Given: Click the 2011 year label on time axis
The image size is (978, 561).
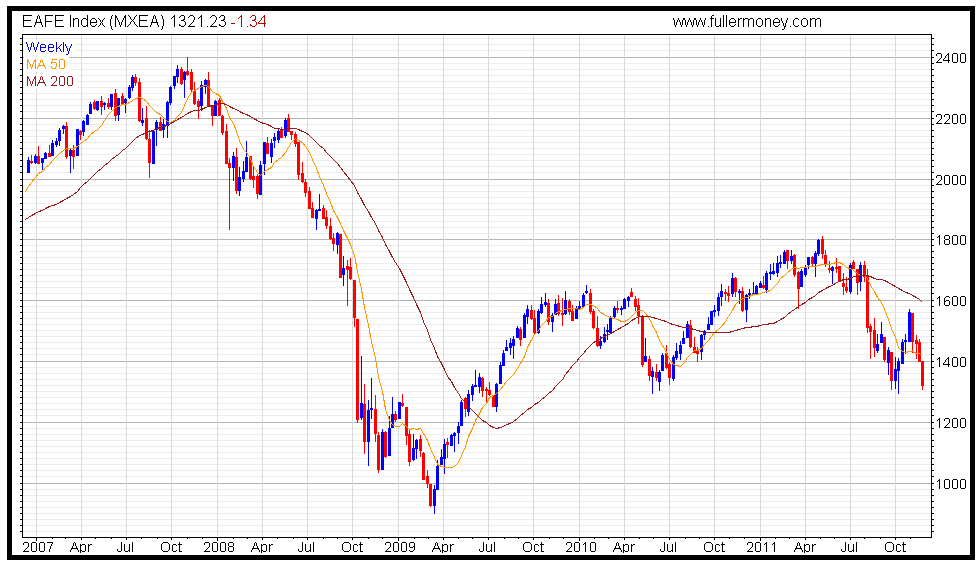Looking at the screenshot, I should (762, 547).
